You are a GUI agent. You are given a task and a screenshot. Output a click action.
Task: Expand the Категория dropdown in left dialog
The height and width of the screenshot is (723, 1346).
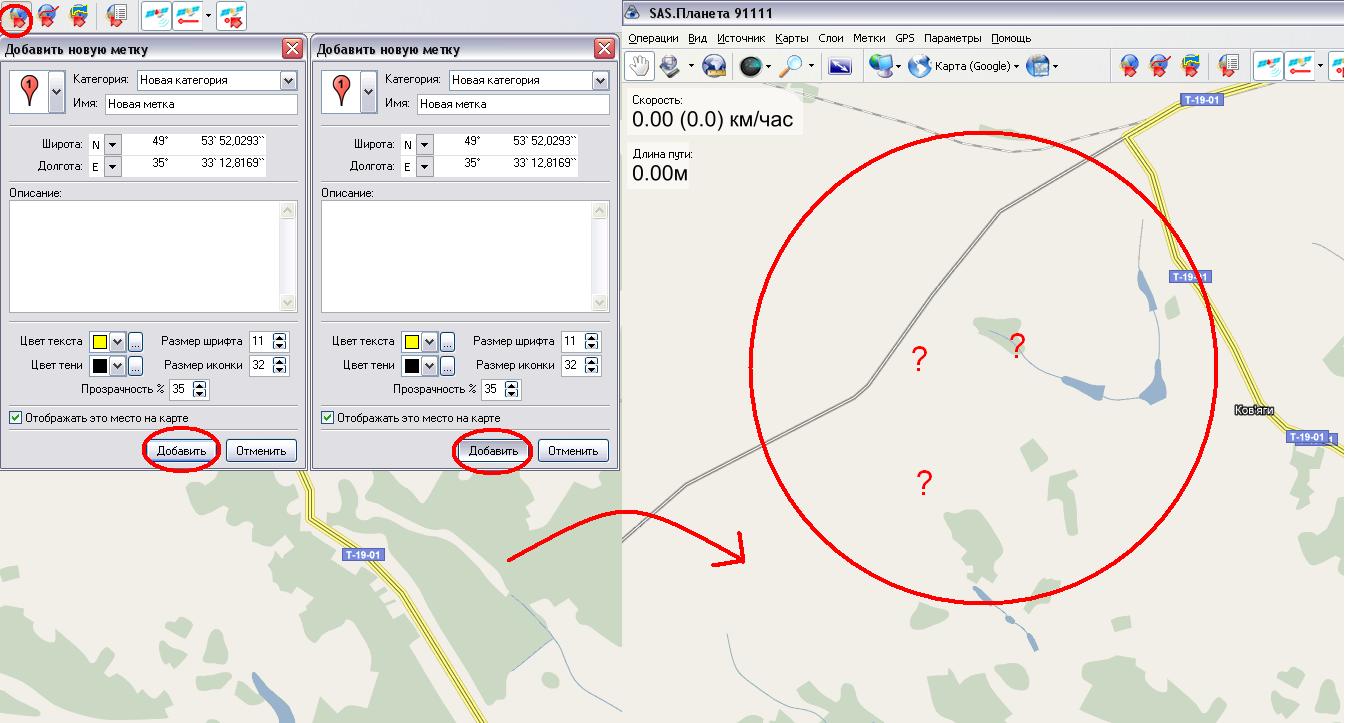[288, 80]
